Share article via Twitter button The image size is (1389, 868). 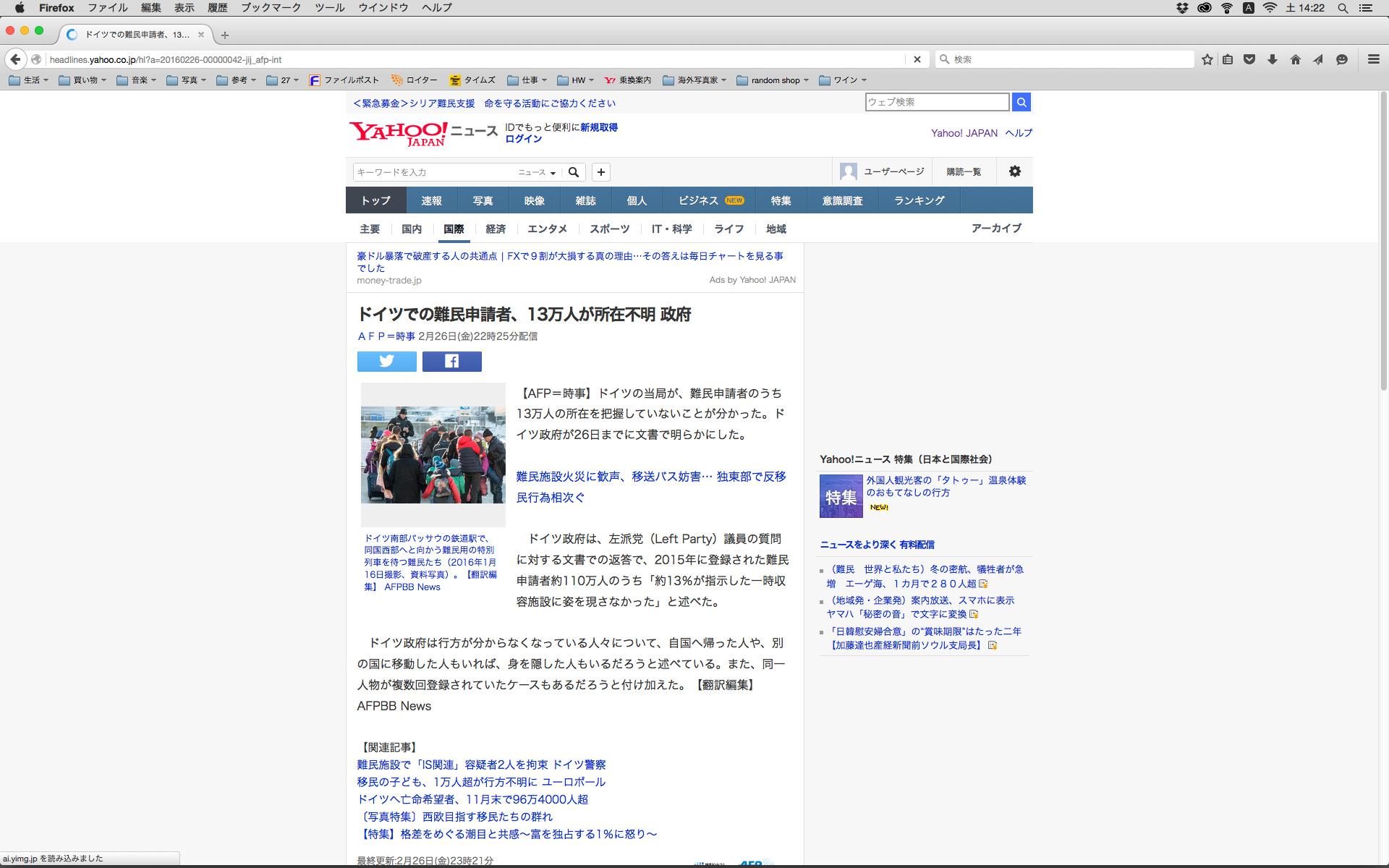(x=386, y=361)
